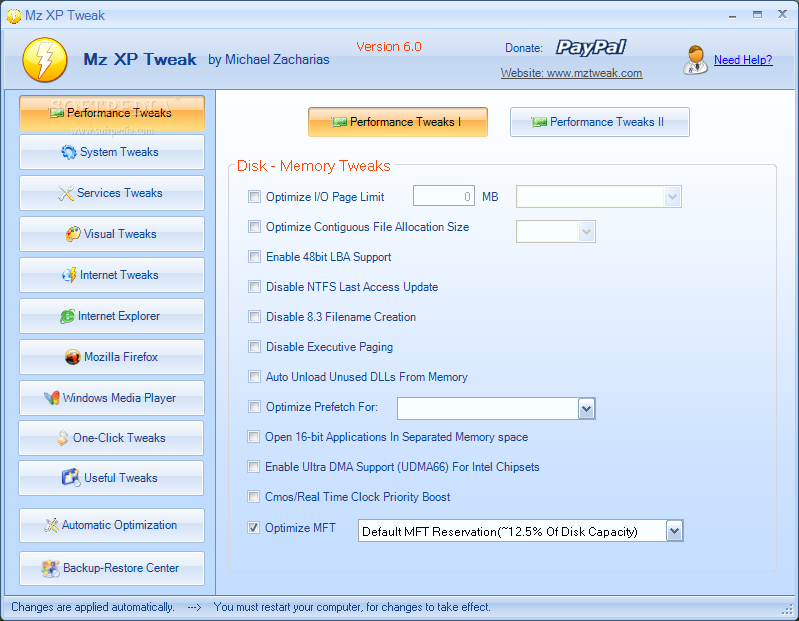
Task: Enable Optimize Prefetch For checkbox
Action: (x=254, y=407)
